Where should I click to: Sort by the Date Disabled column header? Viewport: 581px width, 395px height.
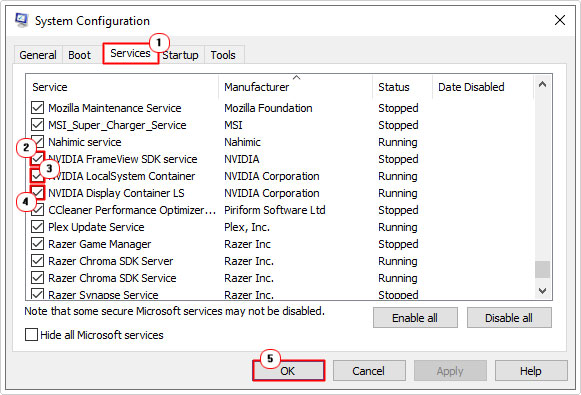[x=483, y=87]
